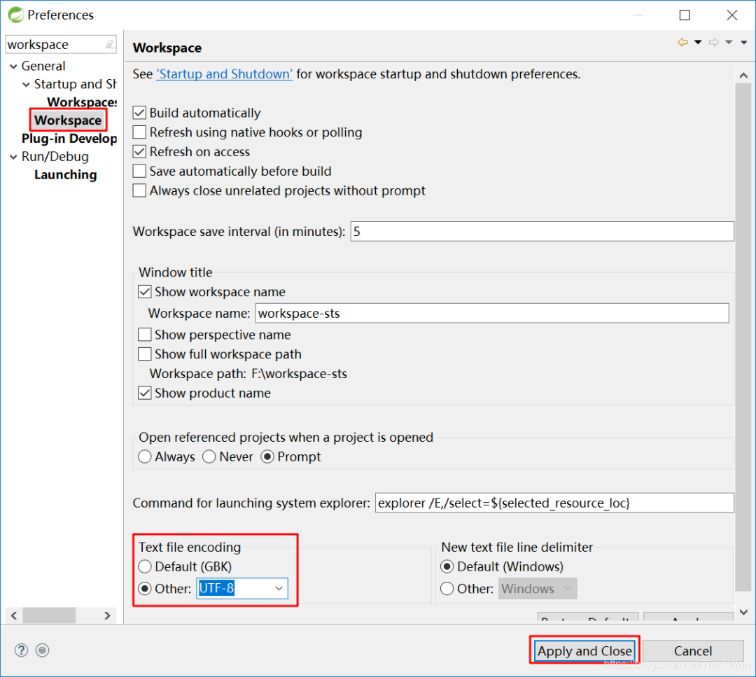Screen dimensions: 756x677
Task: Click the page scroll up arrow
Action: tap(743, 75)
